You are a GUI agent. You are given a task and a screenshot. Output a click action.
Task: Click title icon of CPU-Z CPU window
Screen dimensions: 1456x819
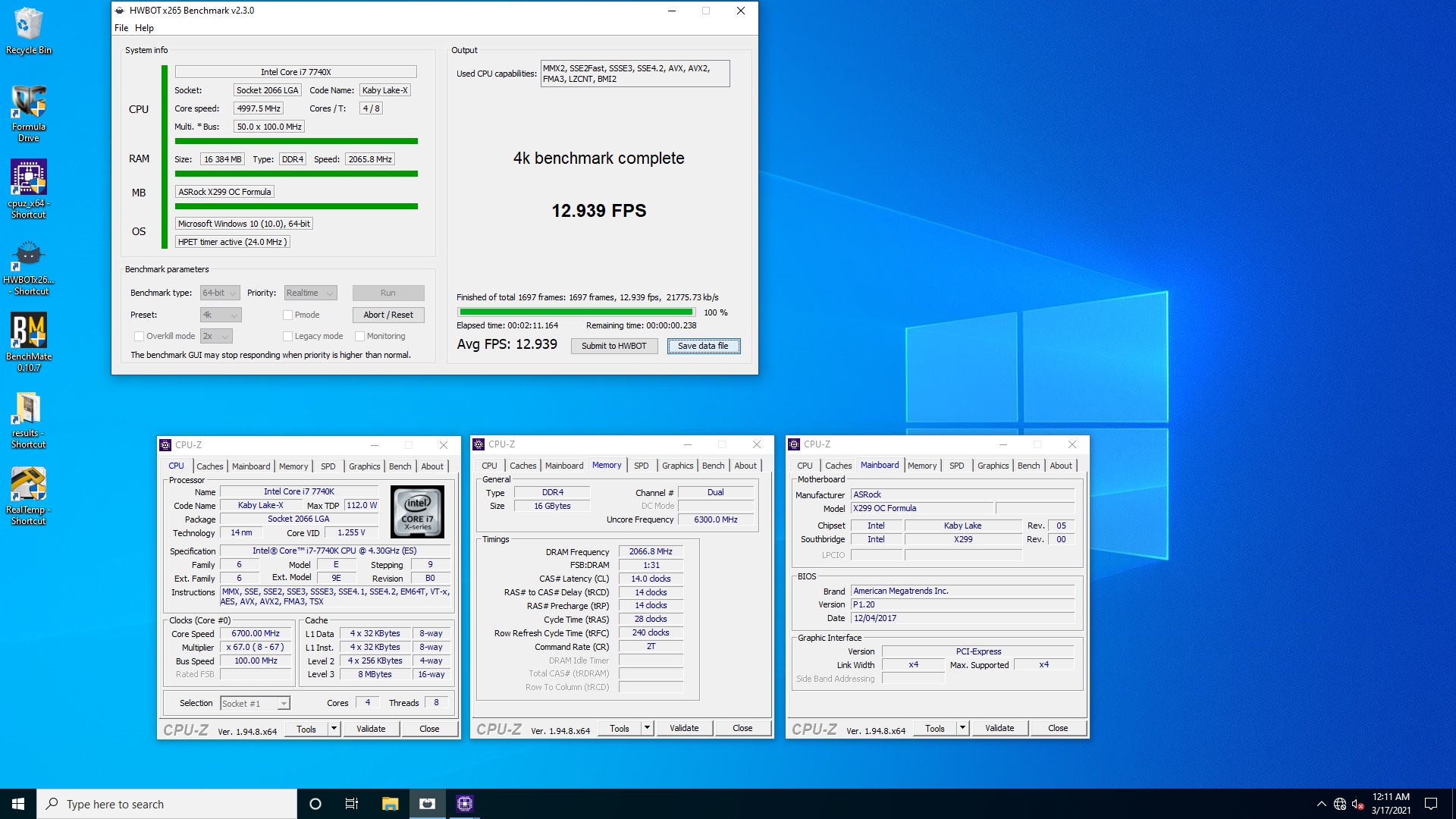pyautogui.click(x=165, y=445)
